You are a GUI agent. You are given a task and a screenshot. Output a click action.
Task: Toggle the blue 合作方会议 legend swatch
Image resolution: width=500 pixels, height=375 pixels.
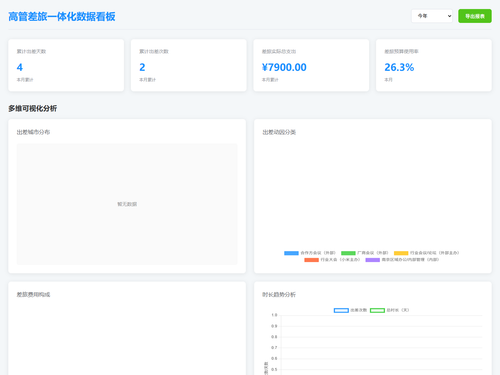point(291,253)
